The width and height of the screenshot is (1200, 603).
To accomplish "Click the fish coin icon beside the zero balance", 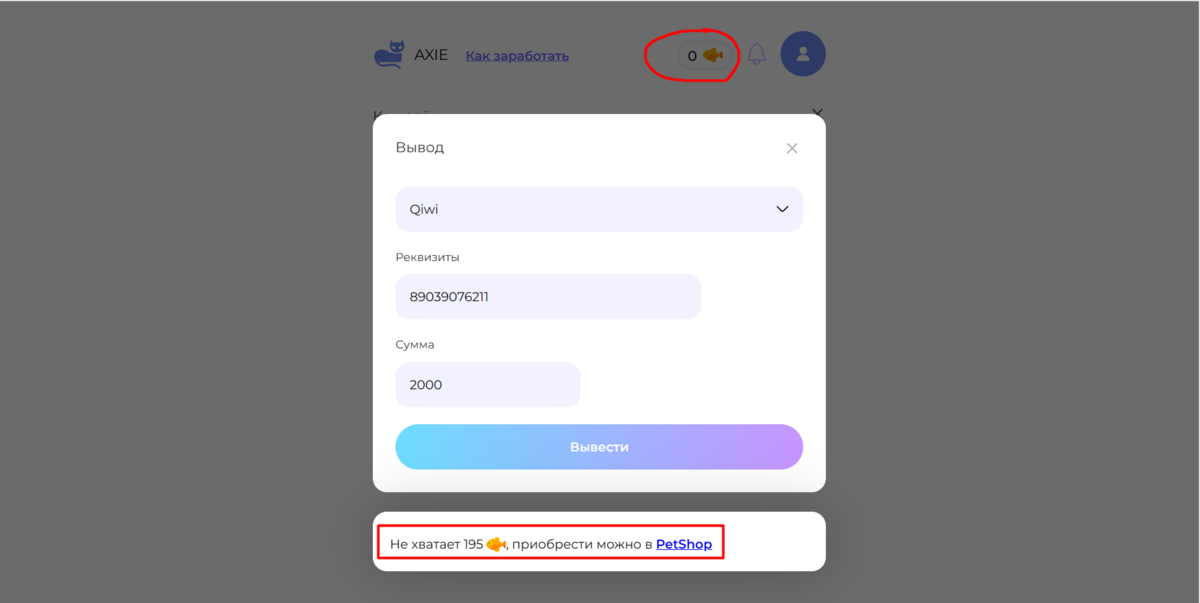I will (x=711, y=56).
